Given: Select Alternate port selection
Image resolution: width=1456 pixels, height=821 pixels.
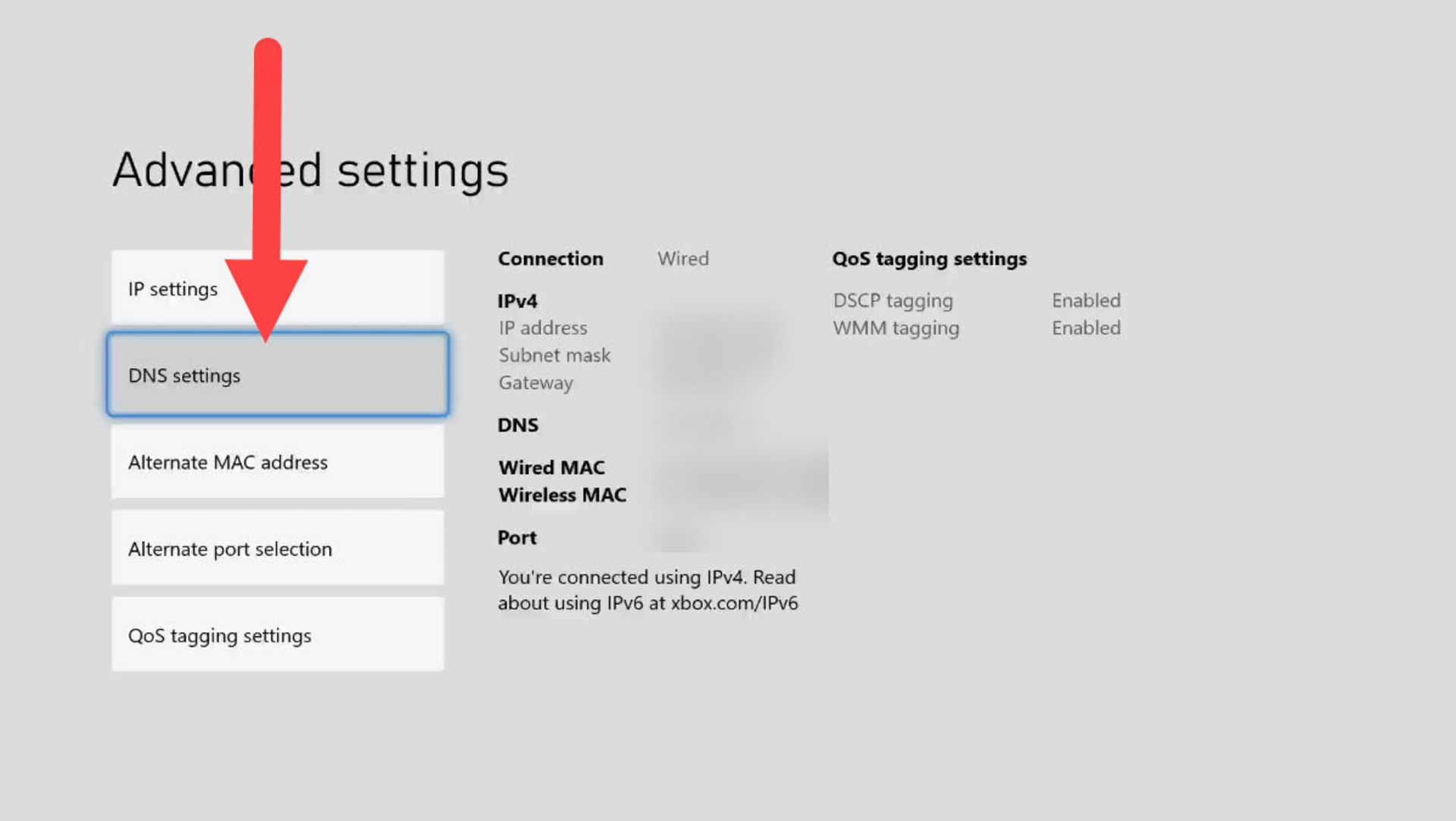Looking at the screenshot, I should (x=278, y=549).
